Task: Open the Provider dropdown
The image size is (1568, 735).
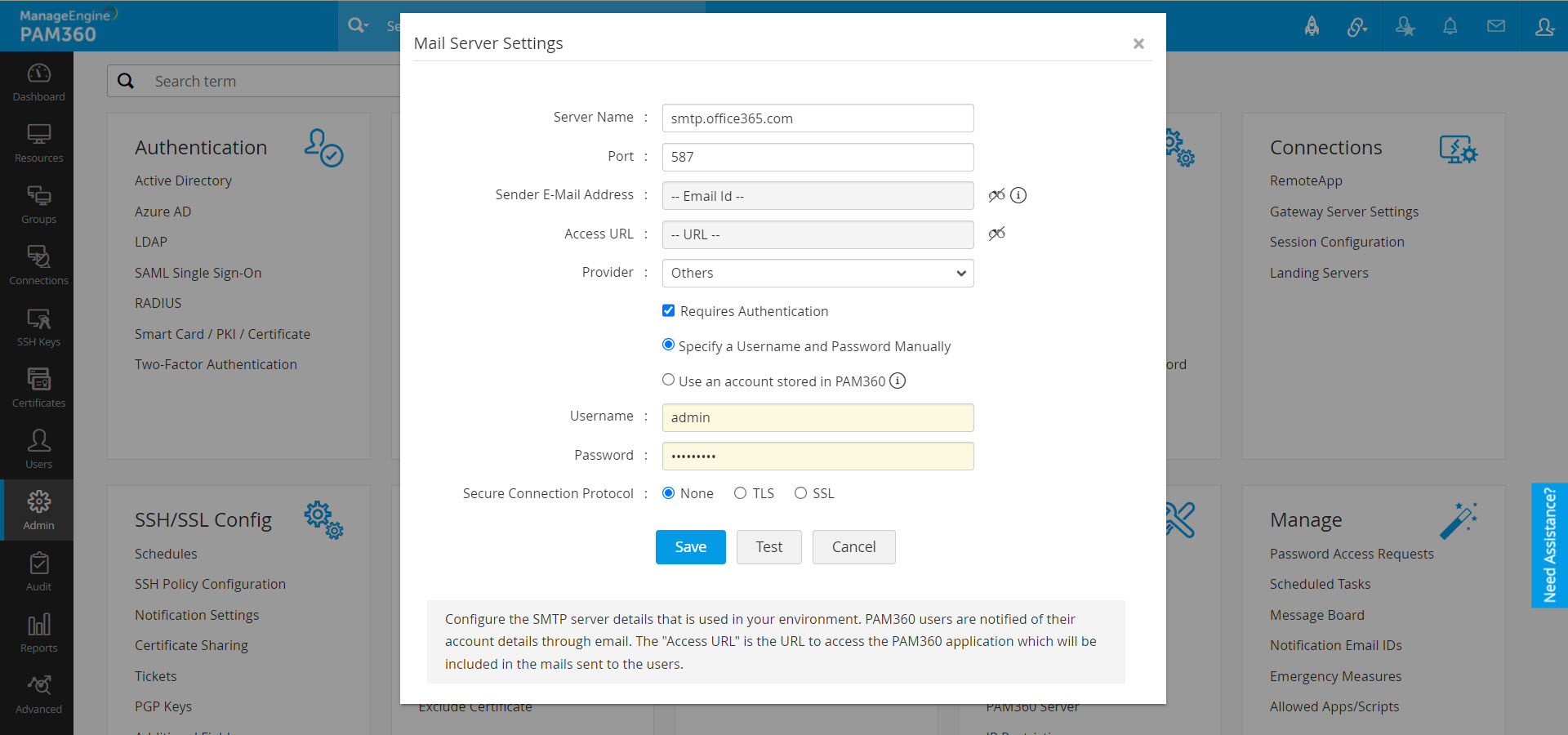Action: [x=817, y=273]
